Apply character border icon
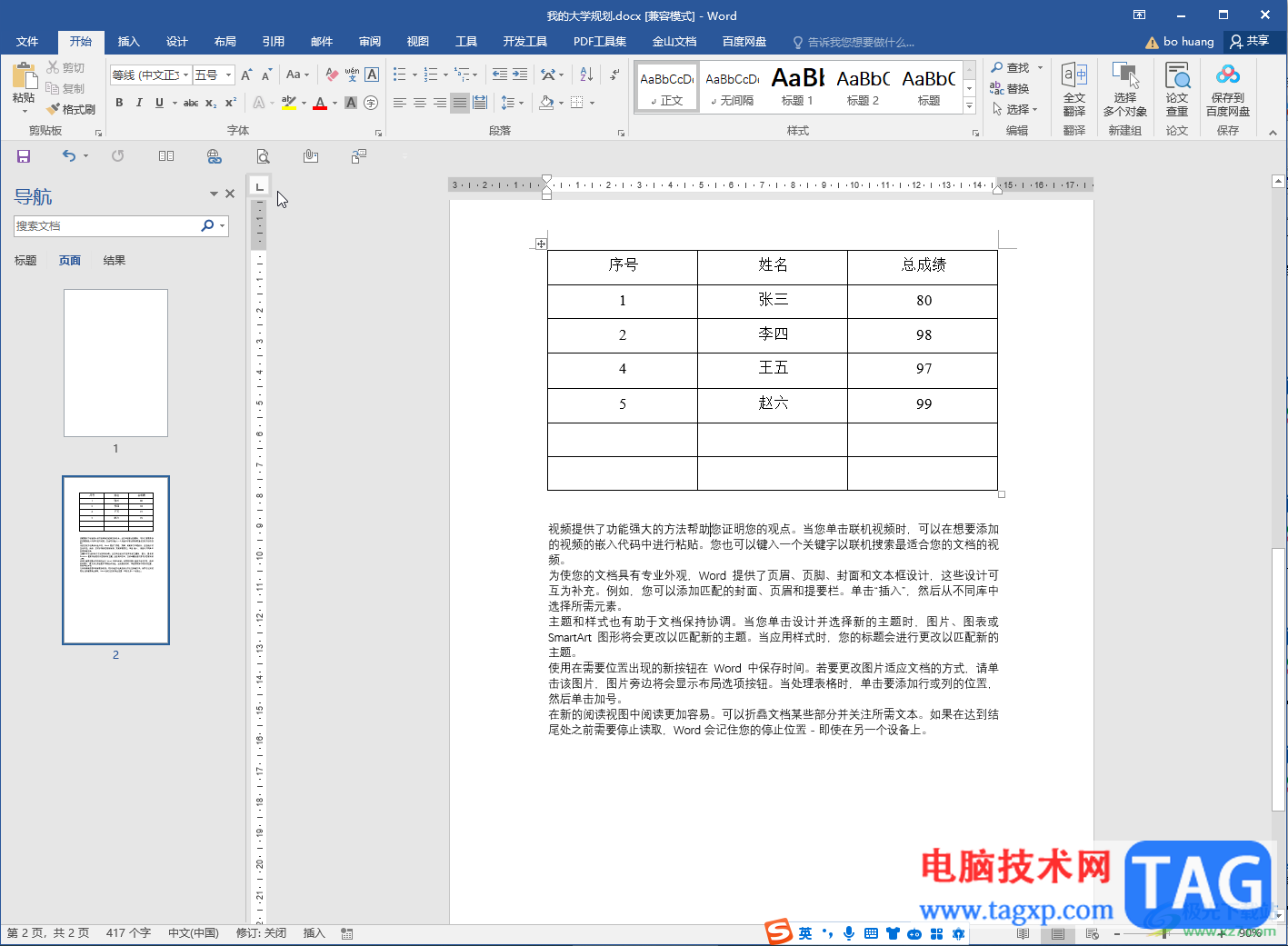Viewport: 1288px width, 946px height. 372,75
